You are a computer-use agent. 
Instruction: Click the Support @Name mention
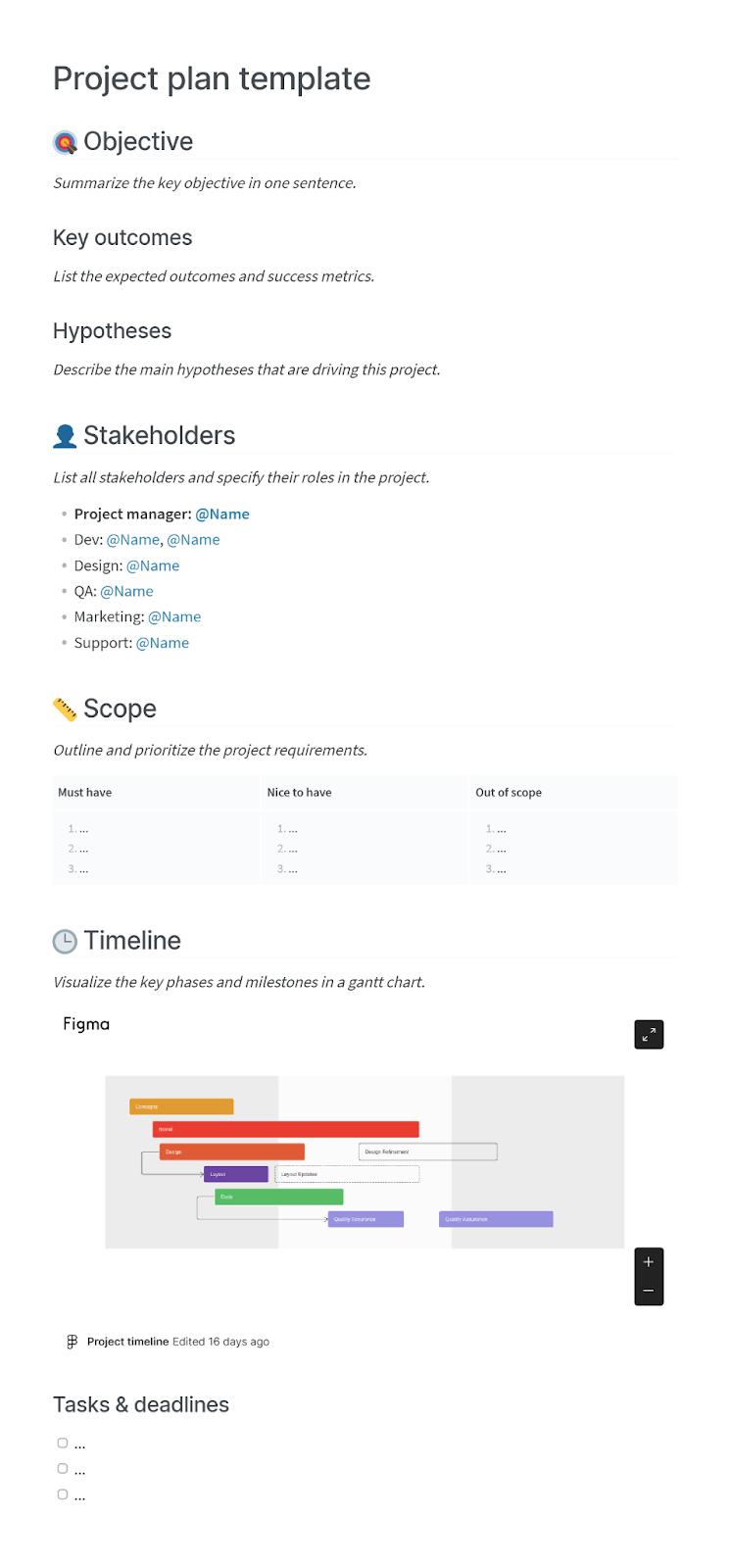click(x=163, y=643)
